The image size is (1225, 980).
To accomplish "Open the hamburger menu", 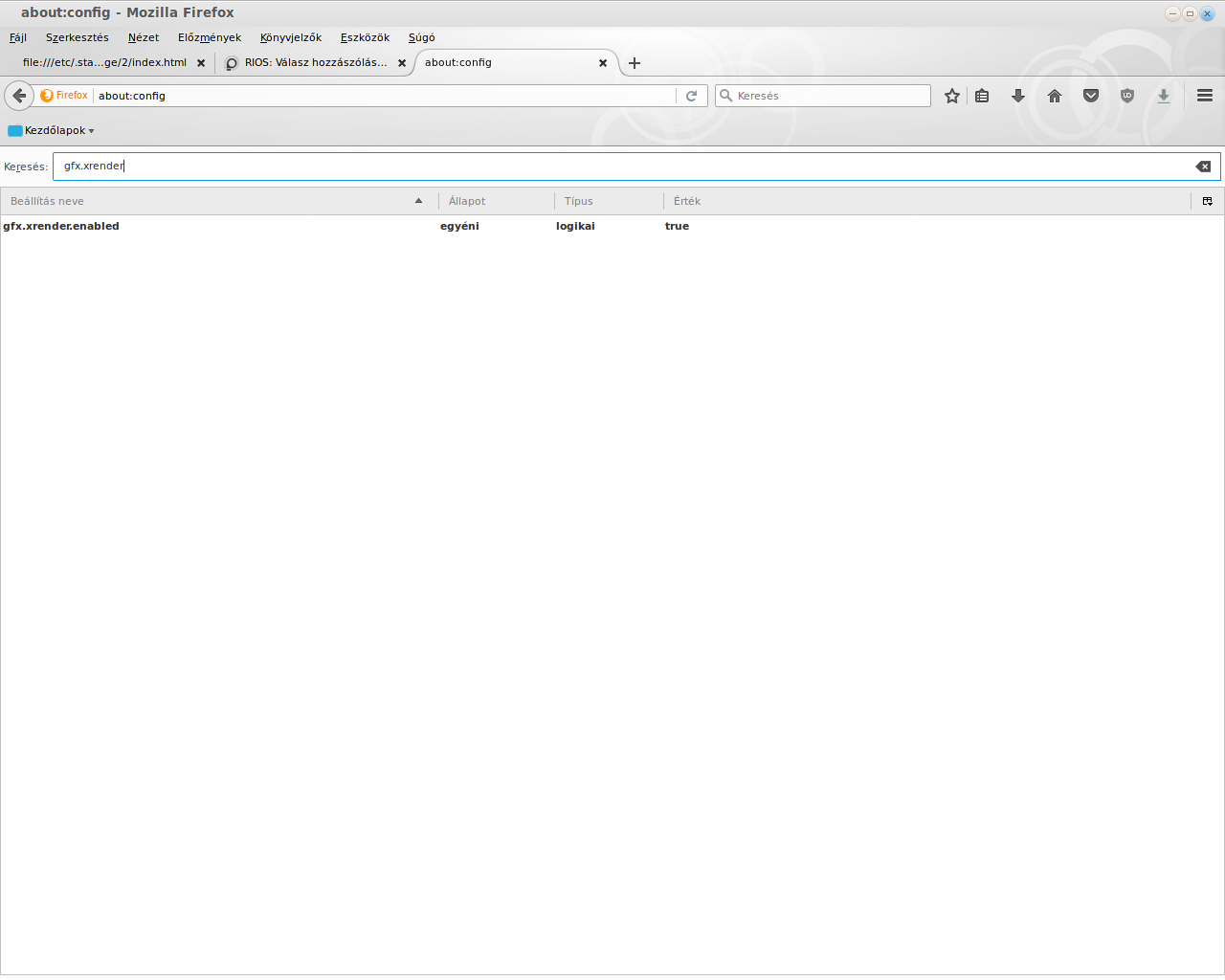I will (1205, 96).
